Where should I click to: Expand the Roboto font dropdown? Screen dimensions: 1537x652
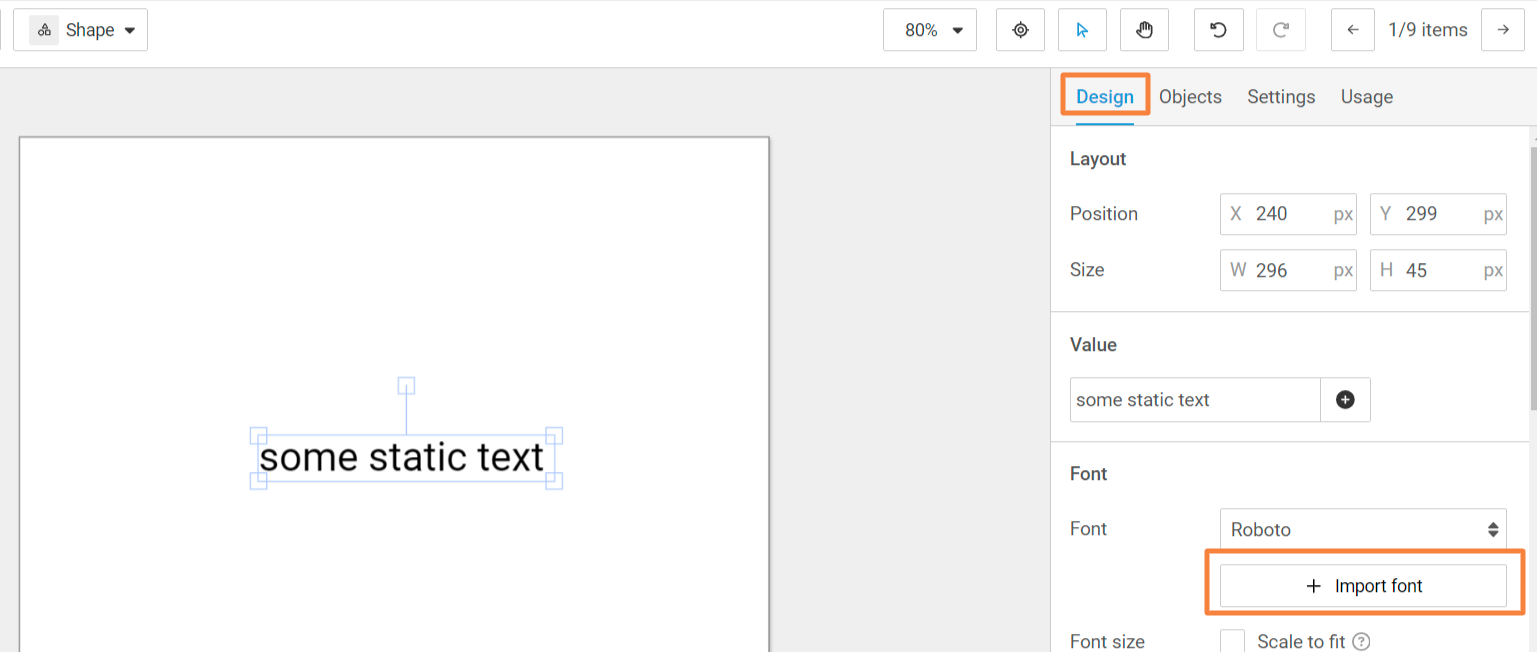tap(1362, 530)
